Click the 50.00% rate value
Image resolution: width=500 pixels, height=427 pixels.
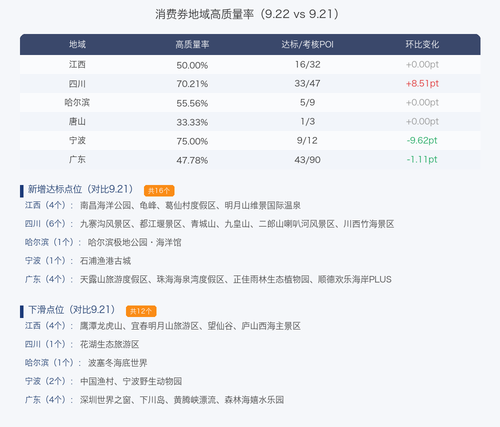coord(192,65)
